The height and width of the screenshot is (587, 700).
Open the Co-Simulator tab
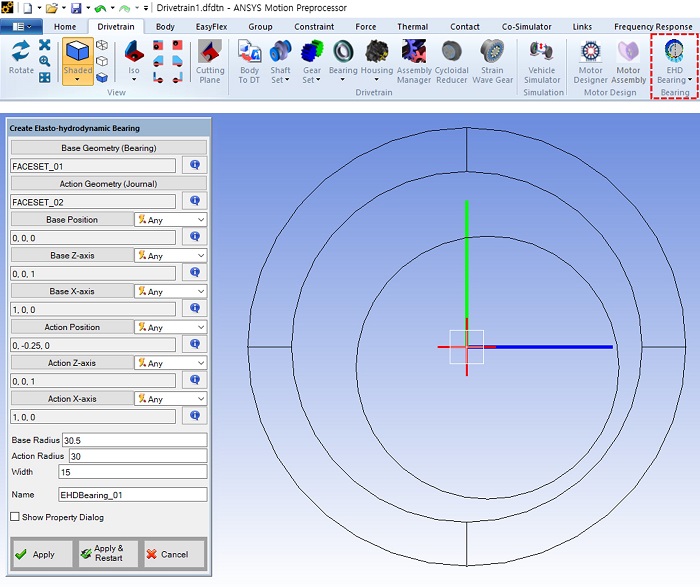[x=526, y=27]
